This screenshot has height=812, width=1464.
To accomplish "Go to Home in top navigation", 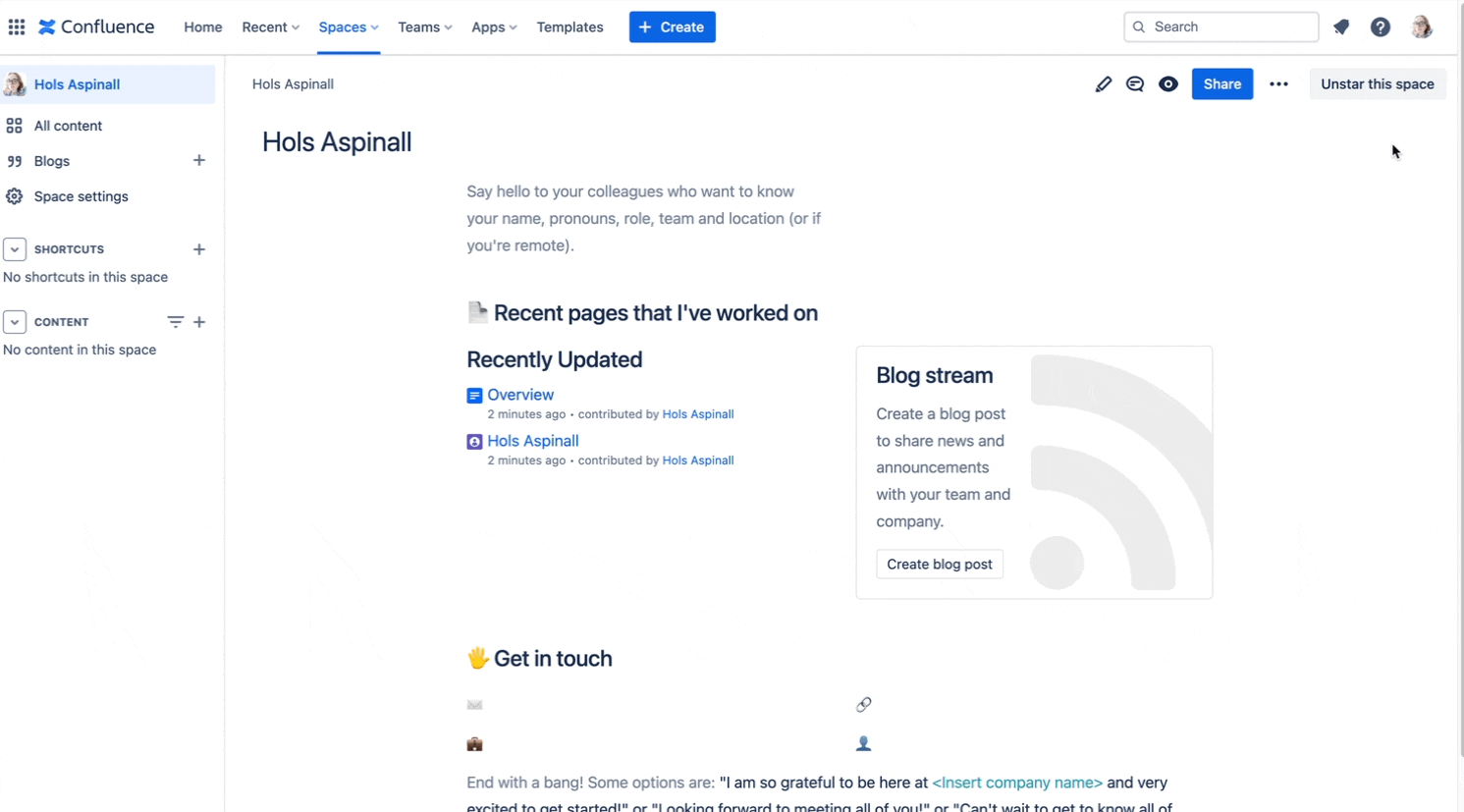I will click(x=203, y=27).
